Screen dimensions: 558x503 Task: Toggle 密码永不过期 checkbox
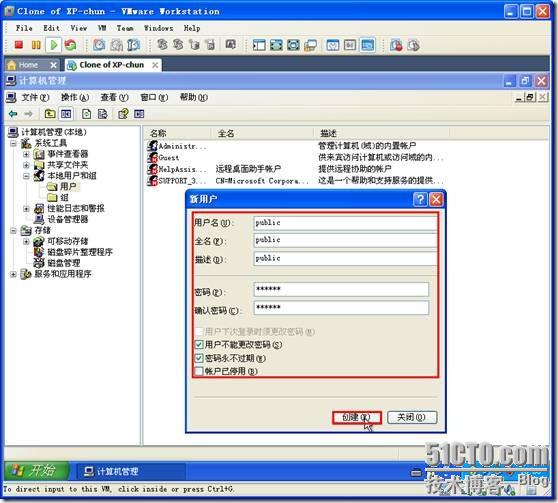(199, 358)
